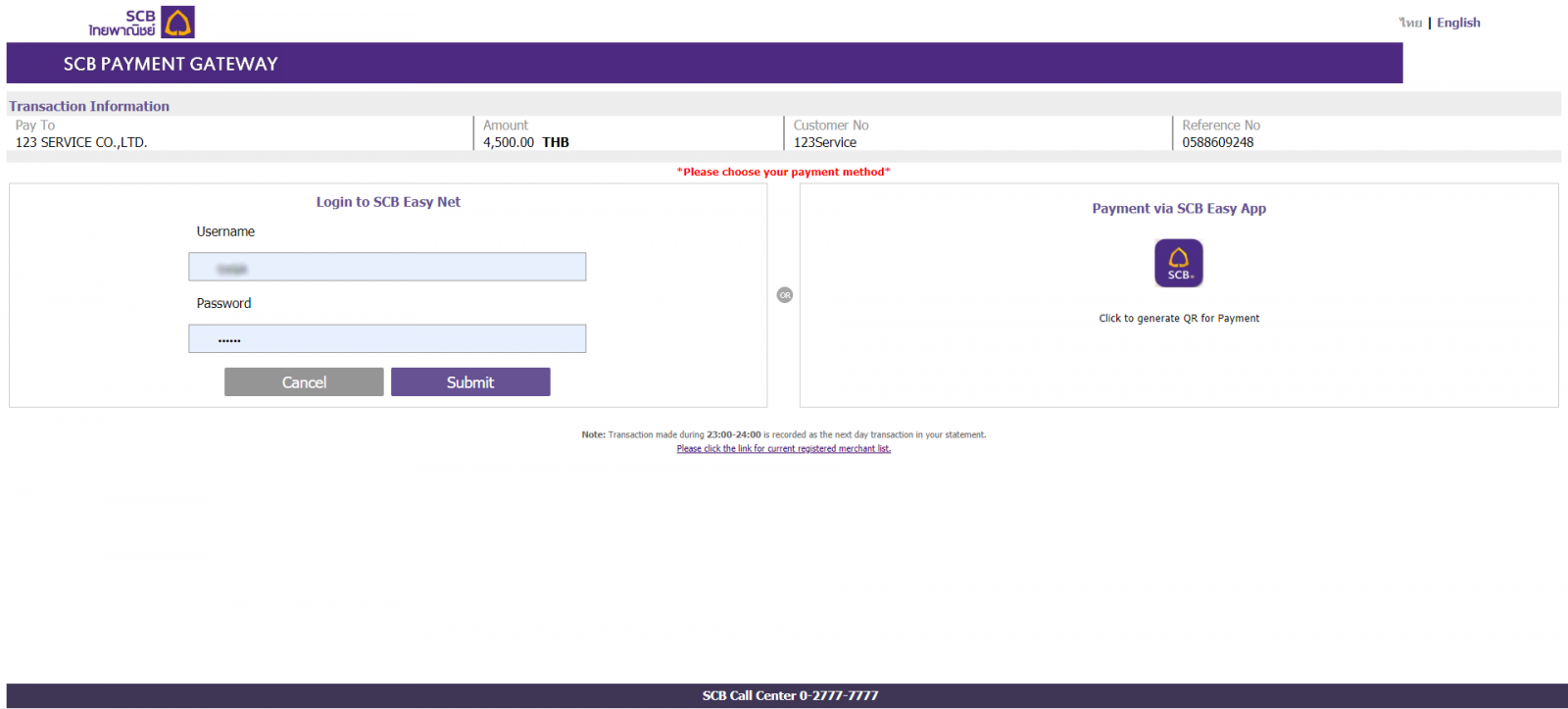Click the 'Pay To' label

[35, 126]
